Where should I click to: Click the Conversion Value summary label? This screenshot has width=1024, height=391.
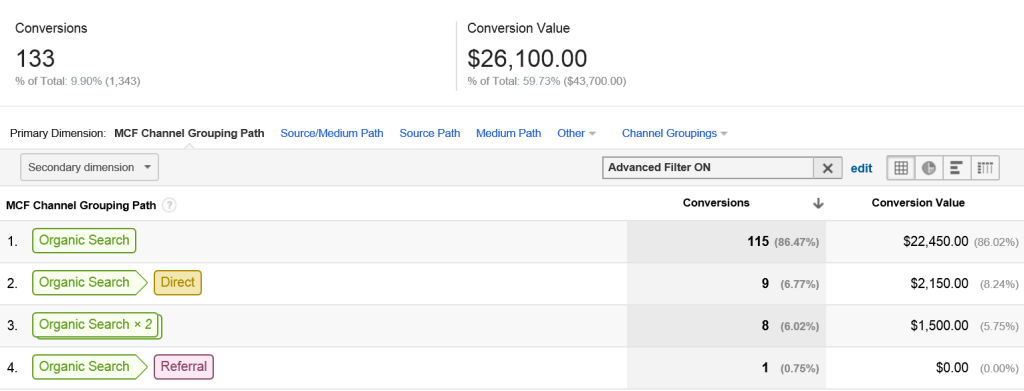point(519,29)
